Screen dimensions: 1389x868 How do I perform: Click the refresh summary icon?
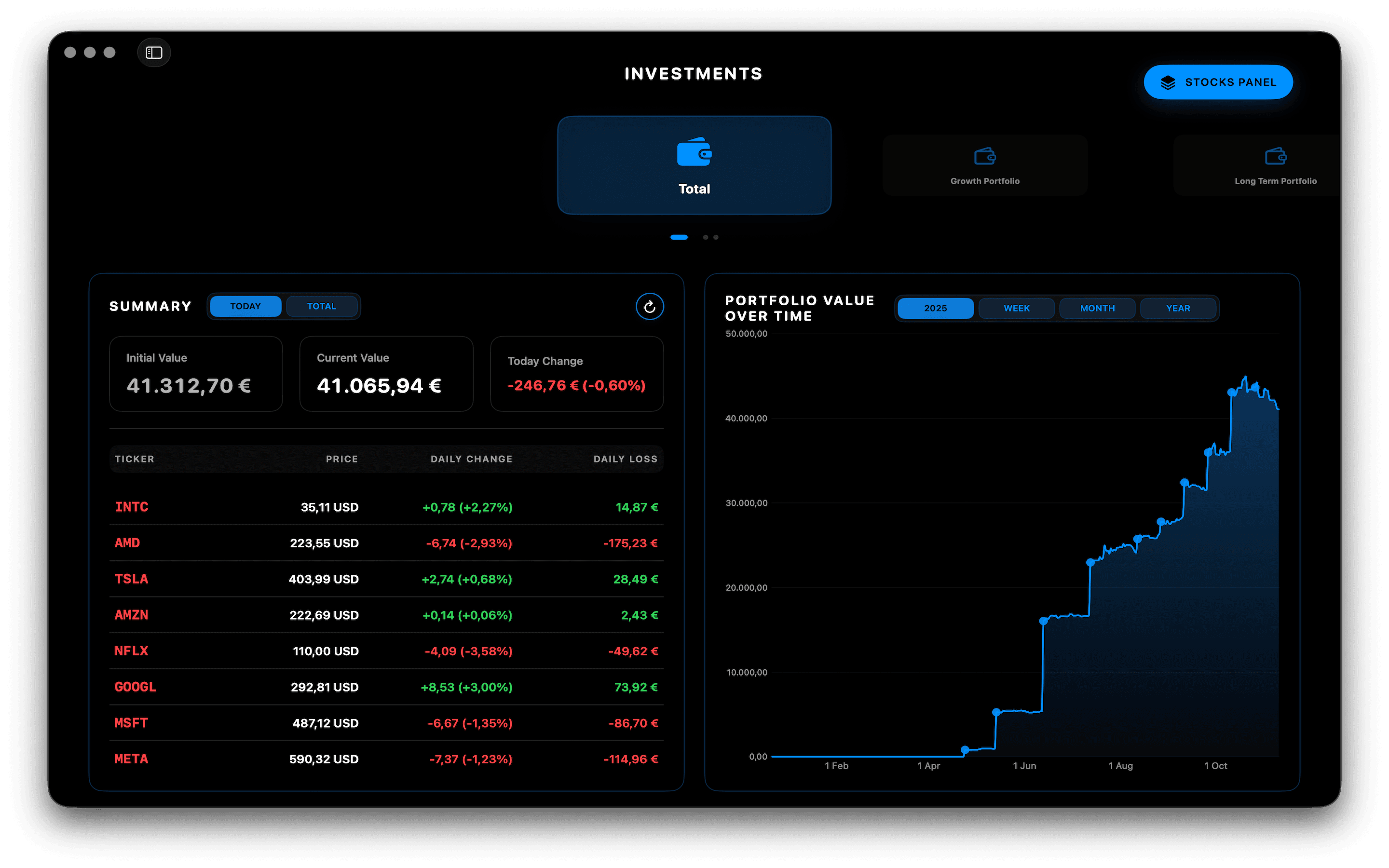pos(650,307)
